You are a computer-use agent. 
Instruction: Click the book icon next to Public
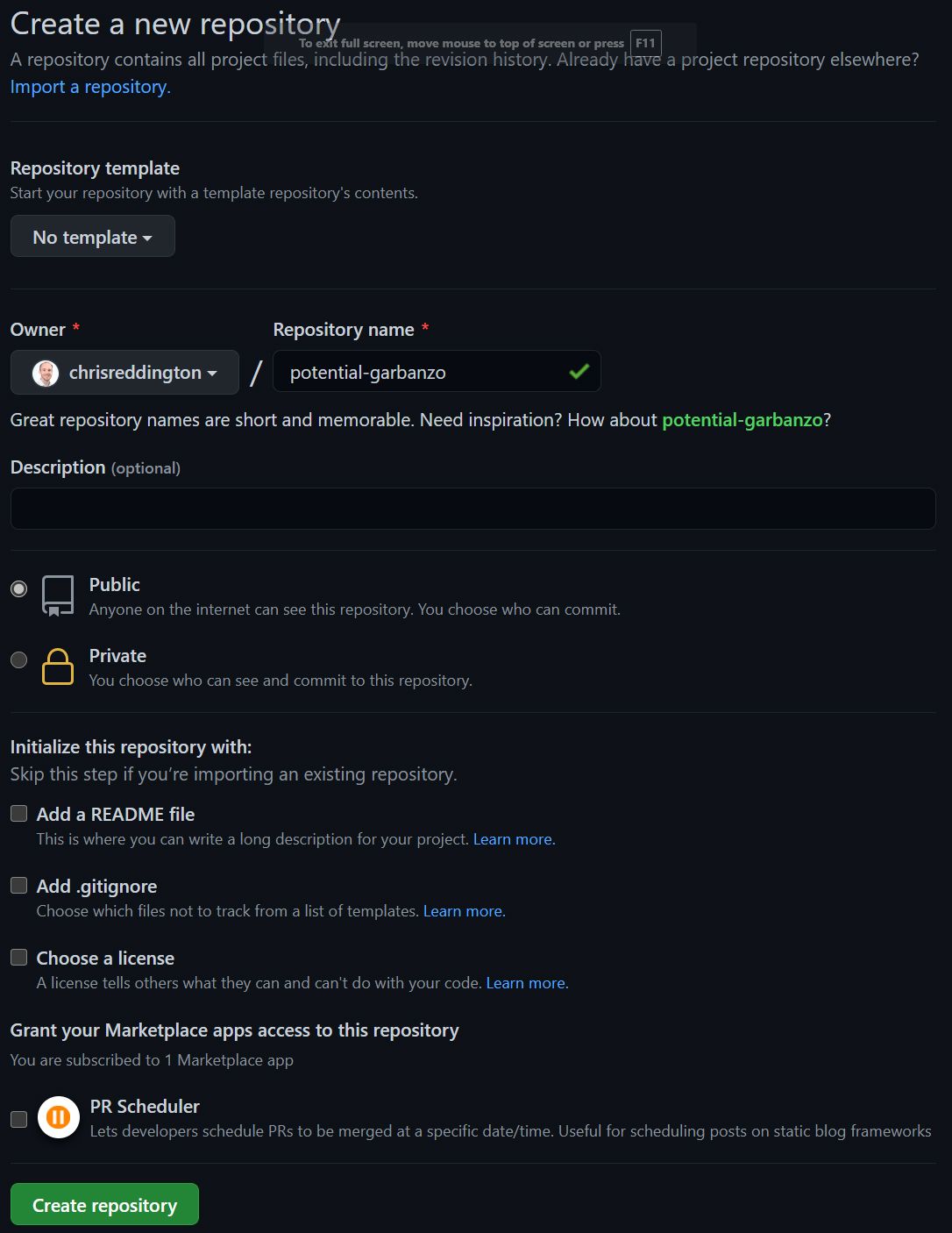tap(56, 596)
